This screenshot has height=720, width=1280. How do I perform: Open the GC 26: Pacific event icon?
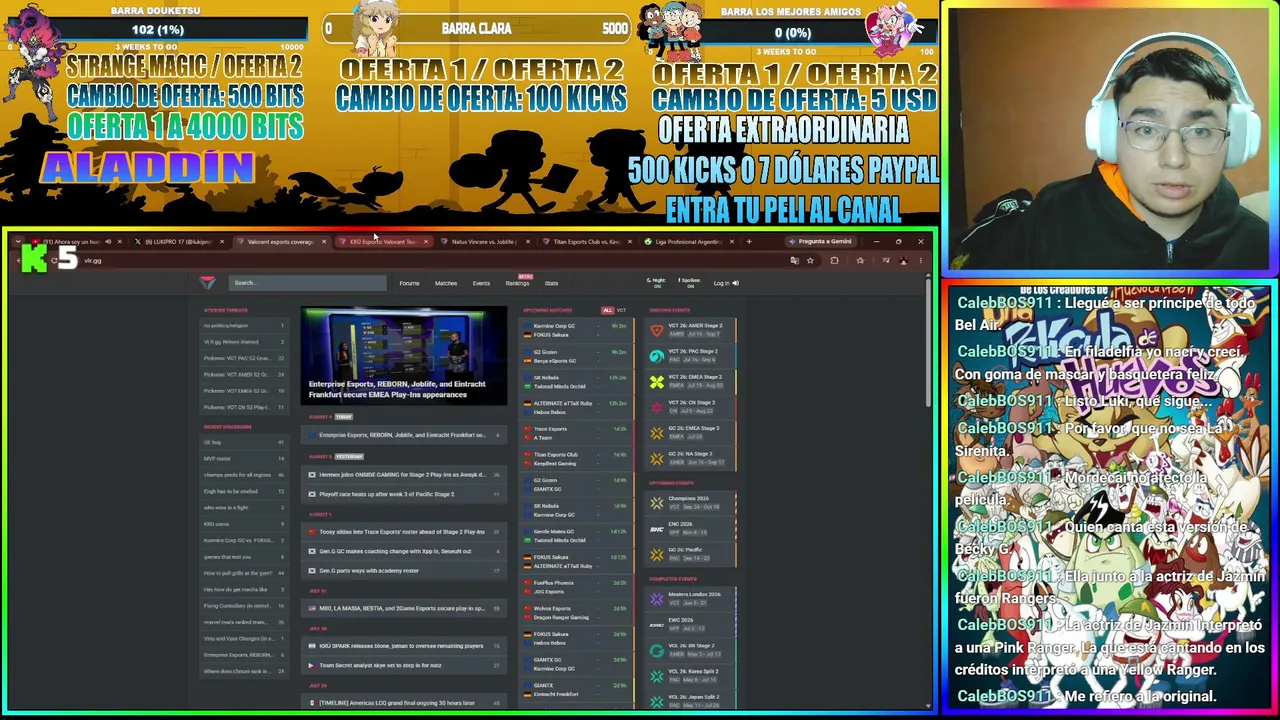[x=656, y=554]
